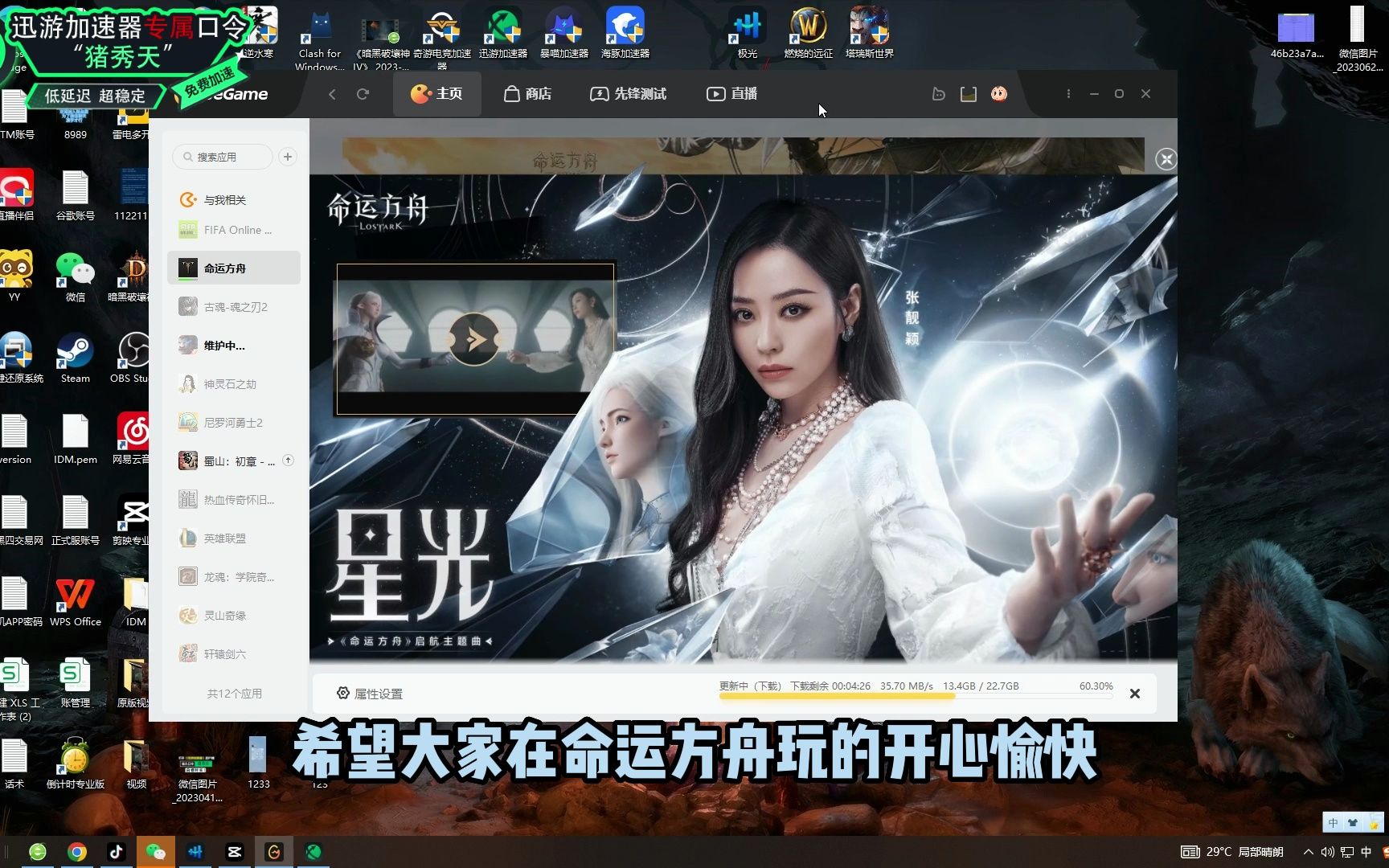Open Clash for Windows shortcut
Viewport: 1389px width, 868px height.
pyautogui.click(x=320, y=39)
